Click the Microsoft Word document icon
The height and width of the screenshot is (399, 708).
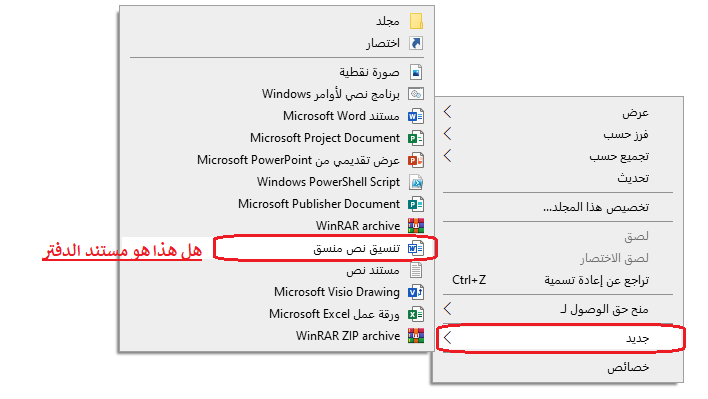[x=416, y=116]
